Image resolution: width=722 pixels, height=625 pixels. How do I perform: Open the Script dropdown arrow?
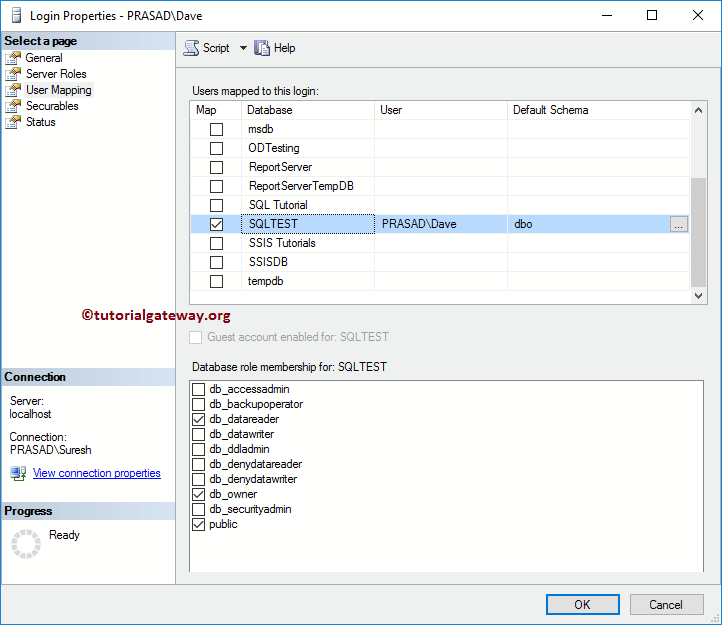[x=243, y=48]
